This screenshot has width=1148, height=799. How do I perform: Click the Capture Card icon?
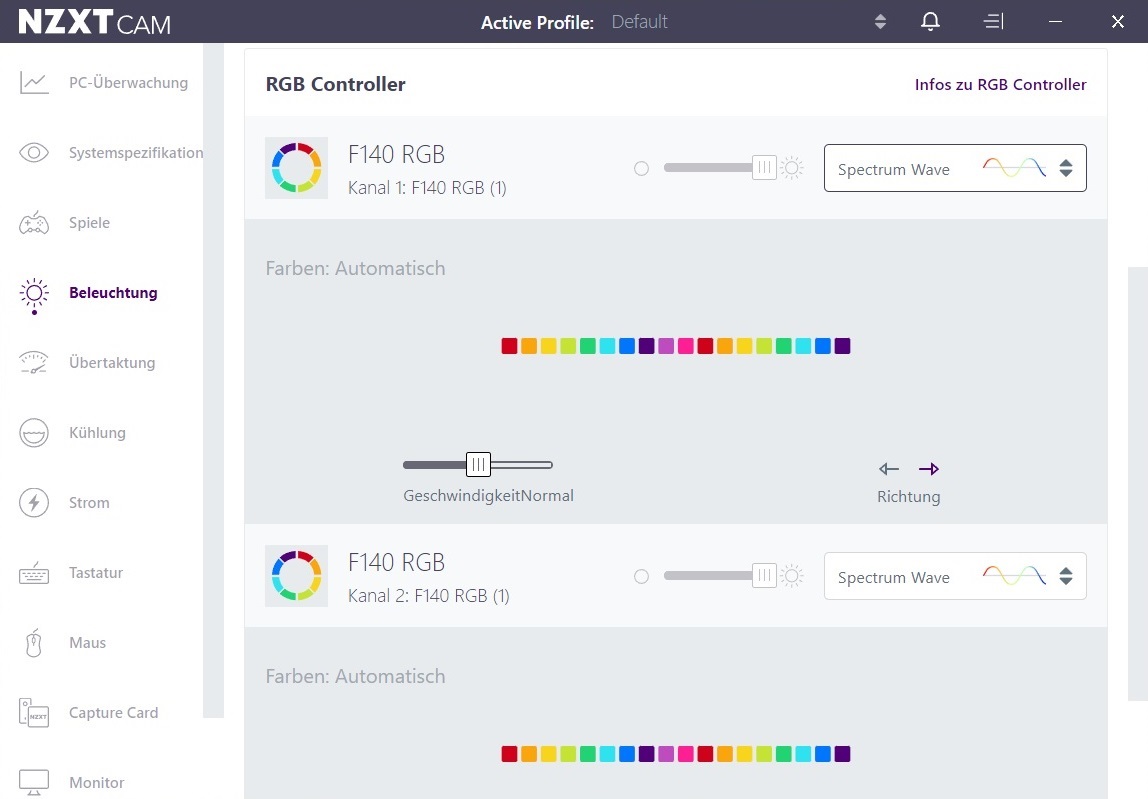coord(34,713)
